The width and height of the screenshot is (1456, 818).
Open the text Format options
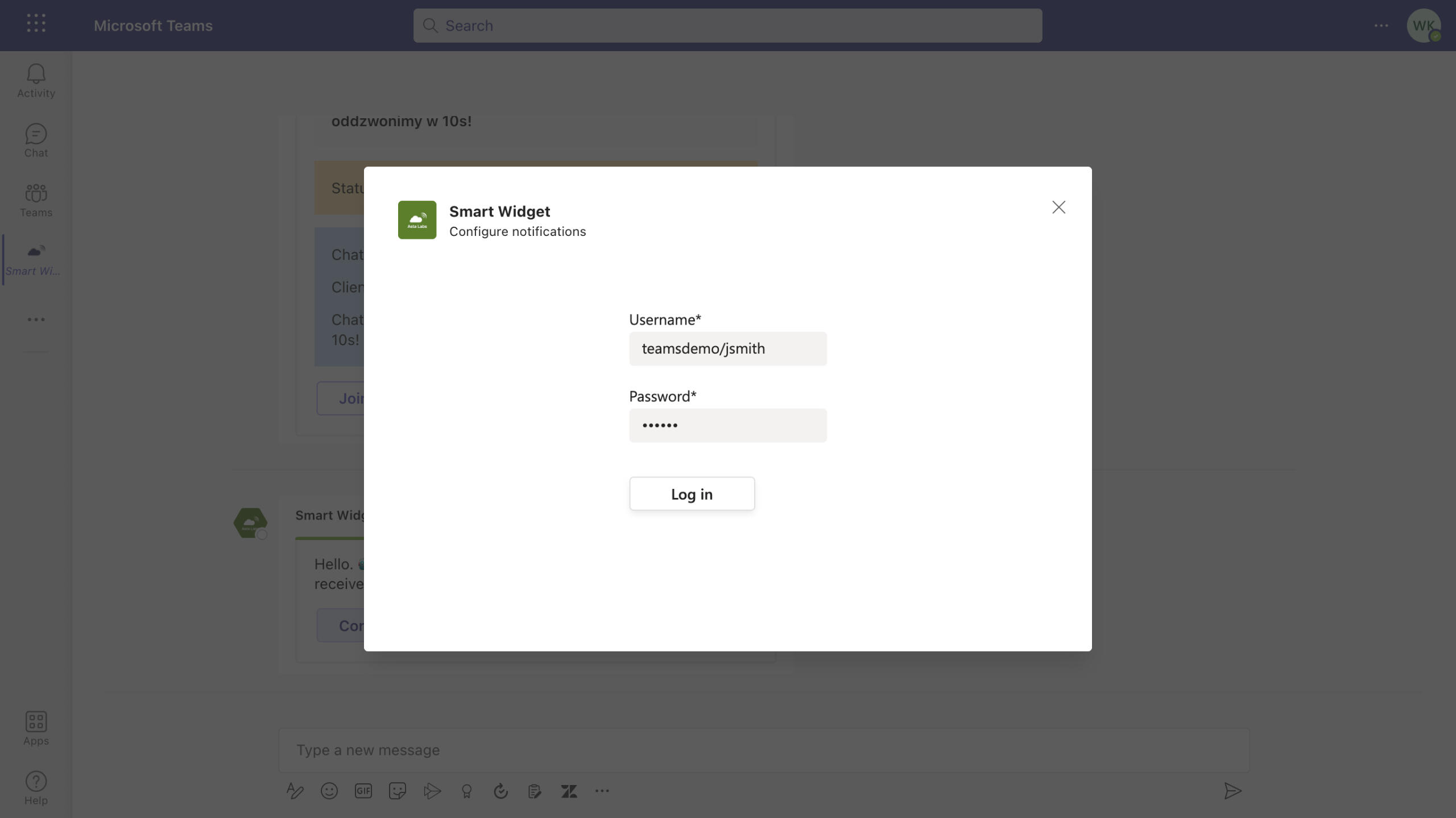click(x=295, y=791)
